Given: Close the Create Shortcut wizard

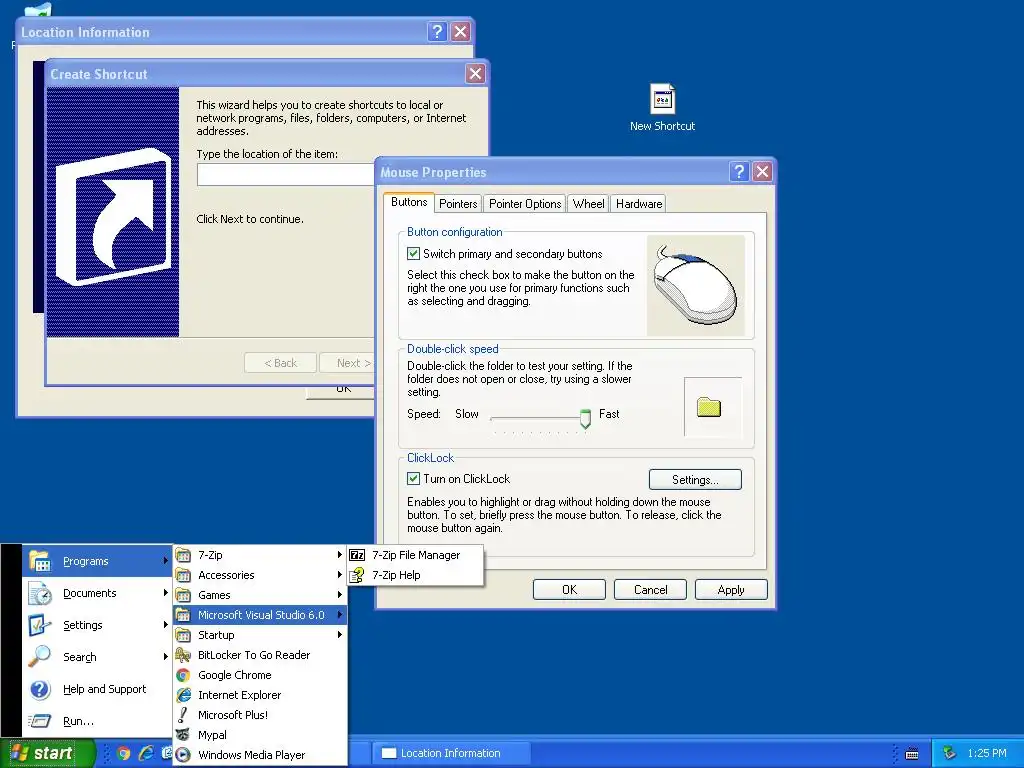Looking at the screenshot, I should point(475,74).
